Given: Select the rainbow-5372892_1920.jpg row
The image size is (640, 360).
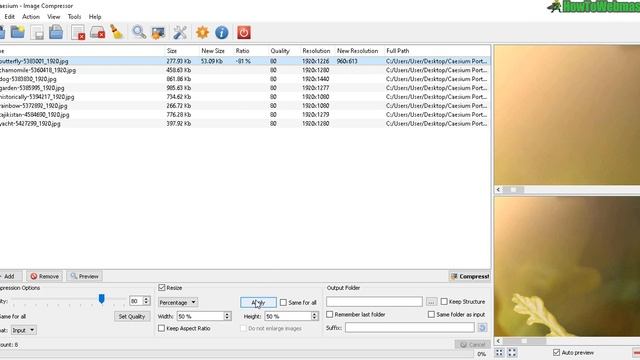Looking at the screenshot, I should 245,106.
